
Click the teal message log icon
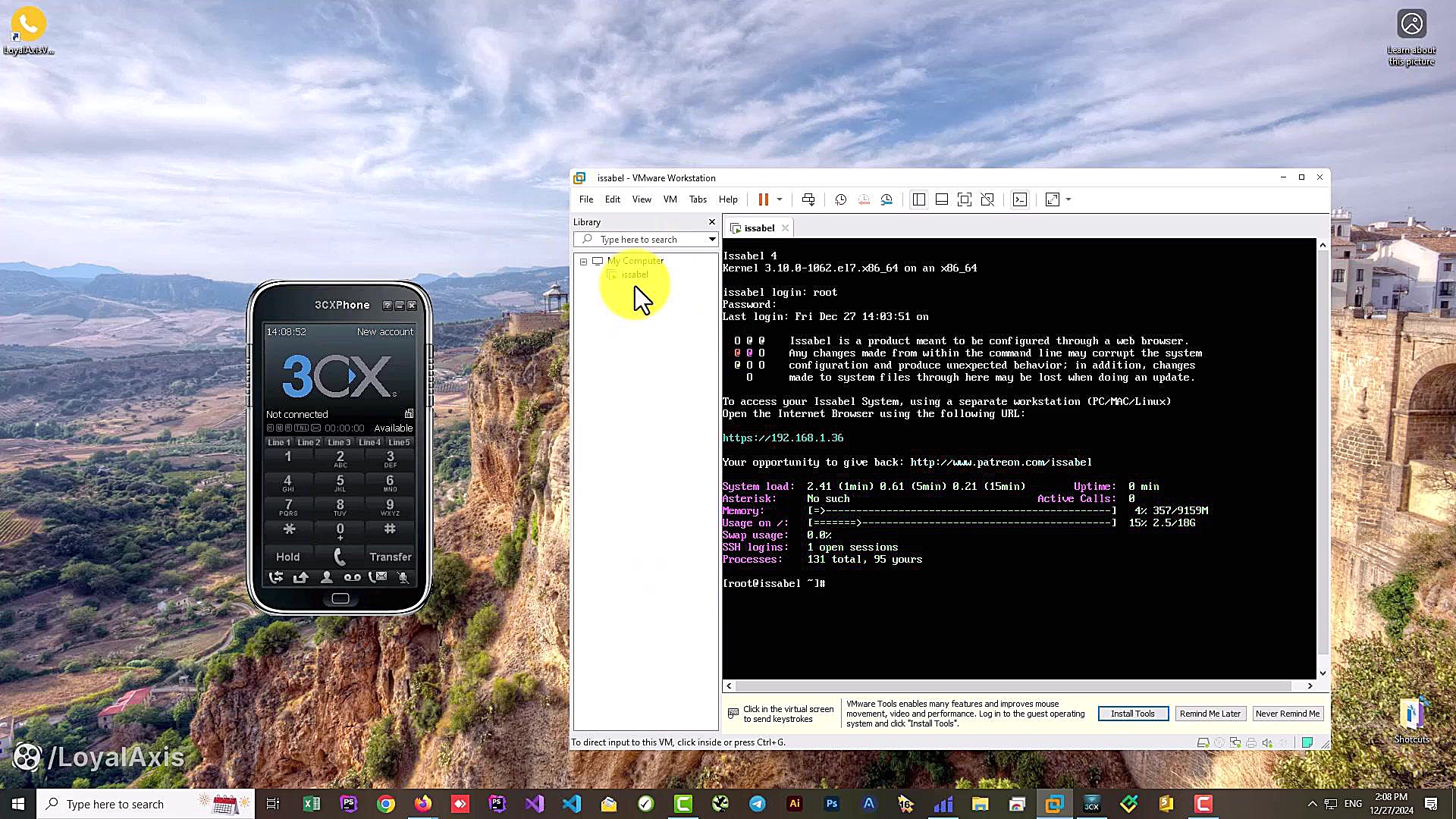pyautogui.click(x=1307, y=742)
